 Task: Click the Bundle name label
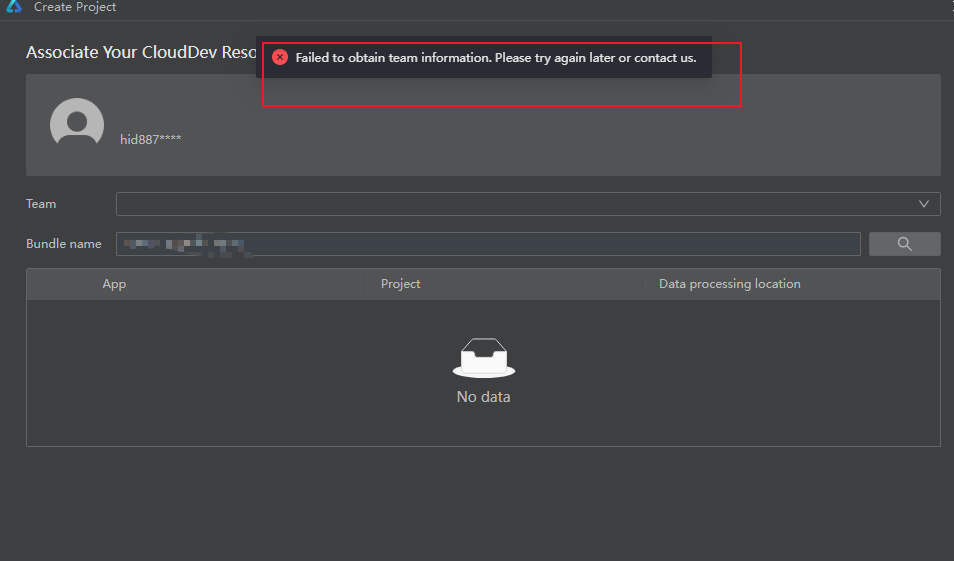coord(64,244)
